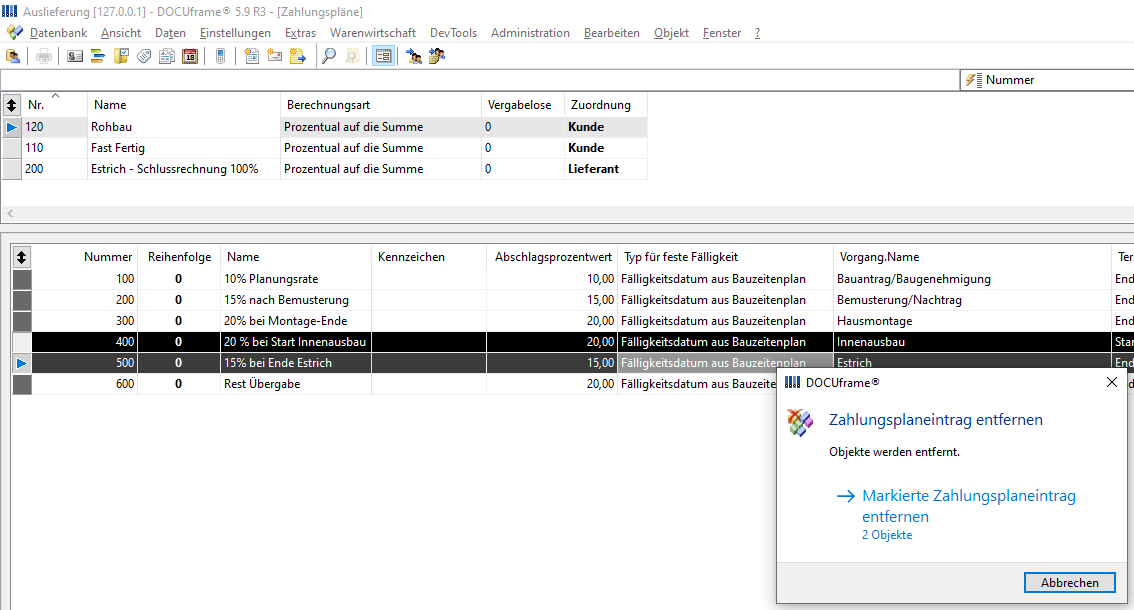The width and height of the screenshot is (1134, 610).
Task: Click the 20 % bei Start Innenausbau entry
Action: 294,342
